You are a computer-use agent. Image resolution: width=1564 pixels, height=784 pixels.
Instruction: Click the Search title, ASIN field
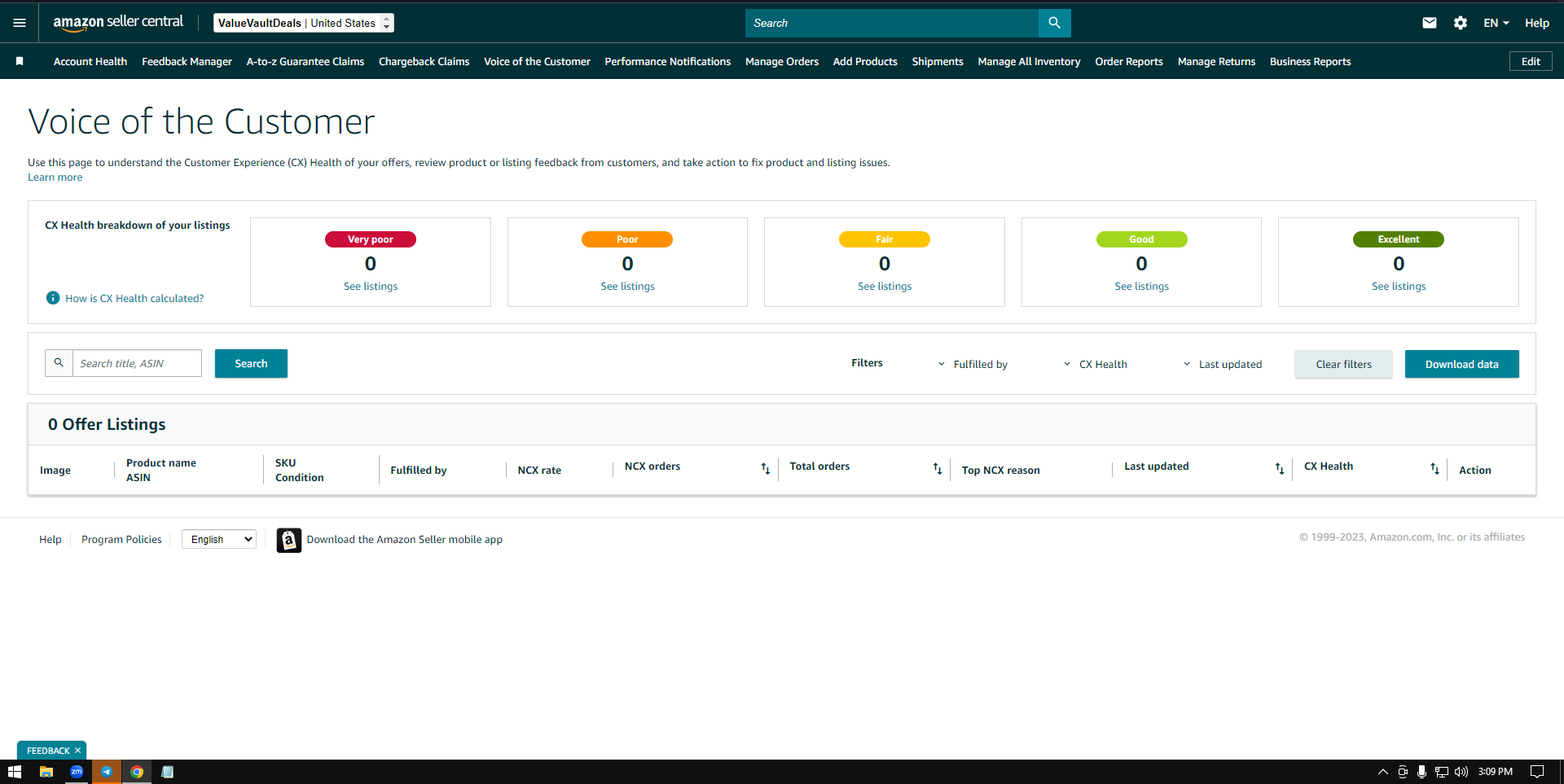click(137, 363)
